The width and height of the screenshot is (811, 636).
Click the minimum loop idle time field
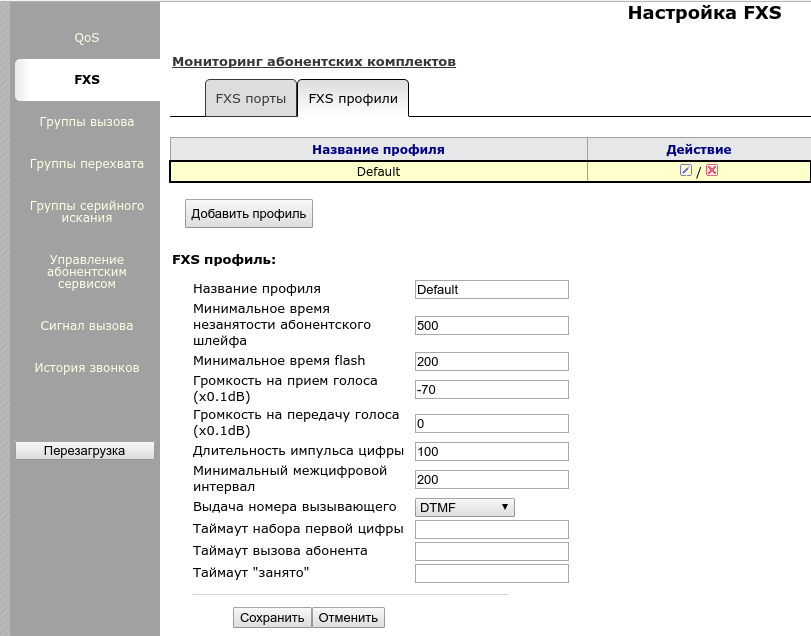492,325
